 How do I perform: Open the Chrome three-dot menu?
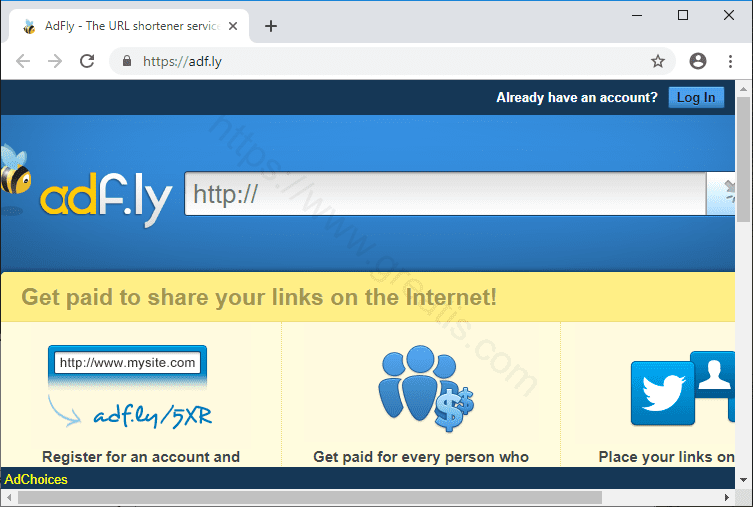pyautogui.click(x=730, y=61)
